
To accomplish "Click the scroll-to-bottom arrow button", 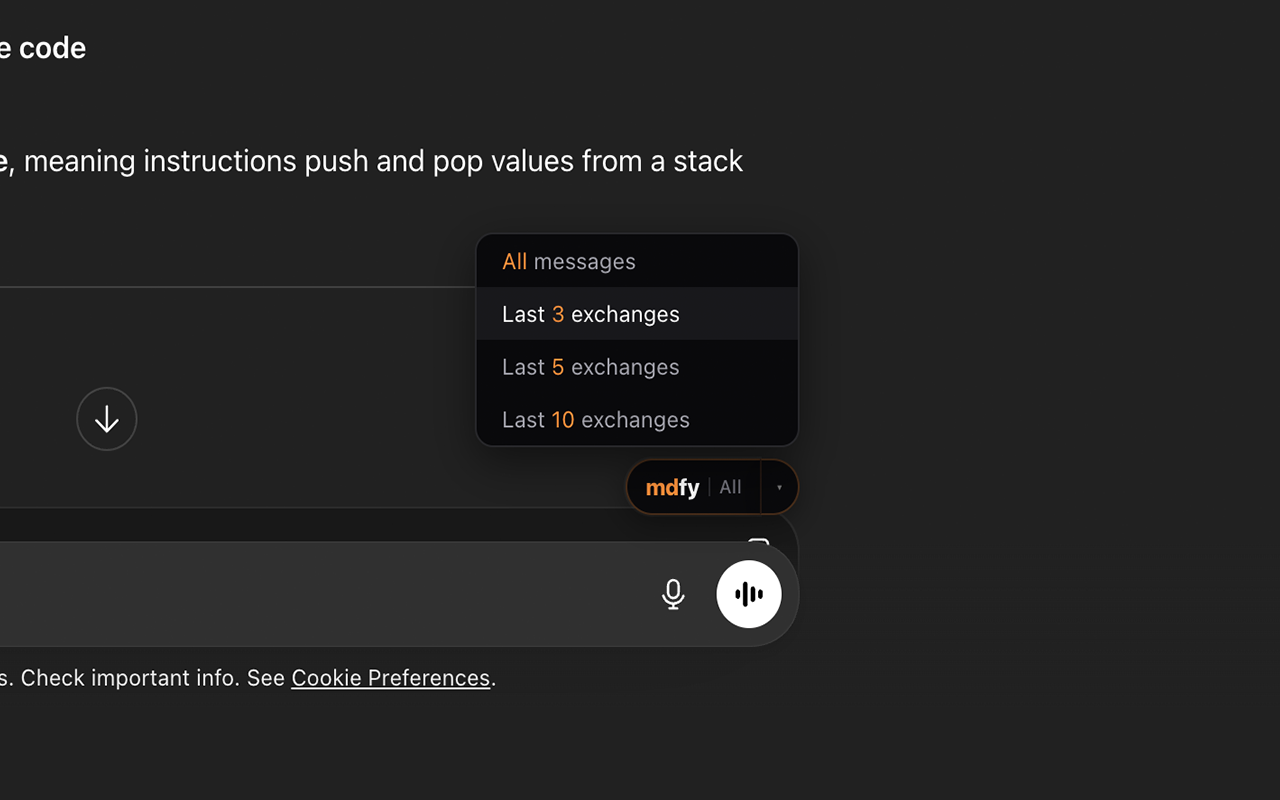I will pyautogui.click(x=107, y=419).
